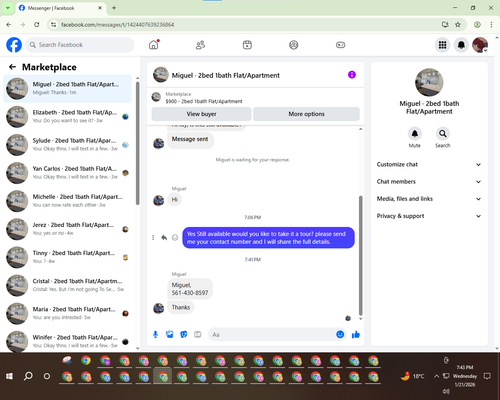Click View buyer button
This screenshot has width=500, height=400.
click(x=201, y=114)
